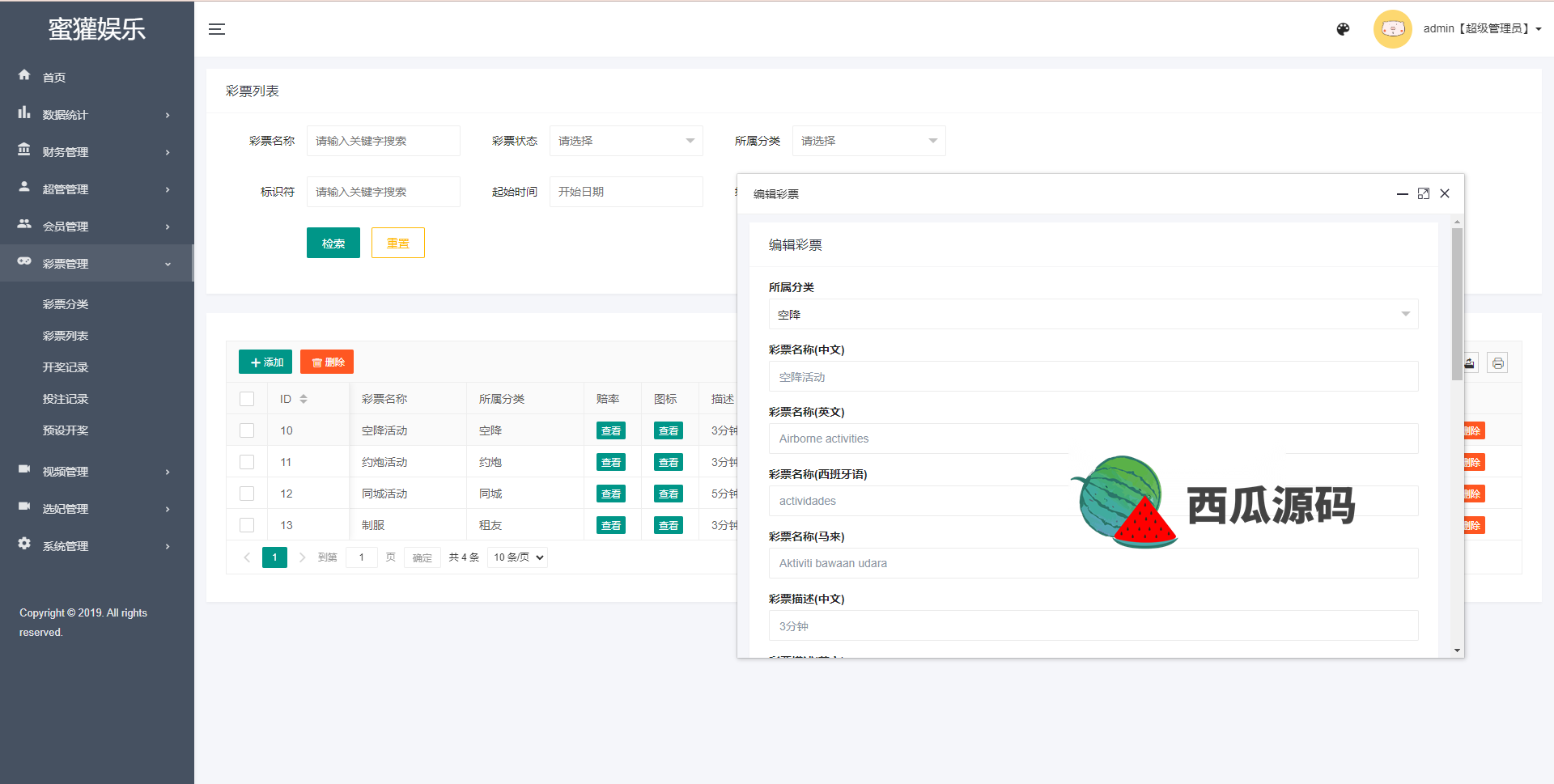Open 投注记录 submenu item

[x=66, y=399]
